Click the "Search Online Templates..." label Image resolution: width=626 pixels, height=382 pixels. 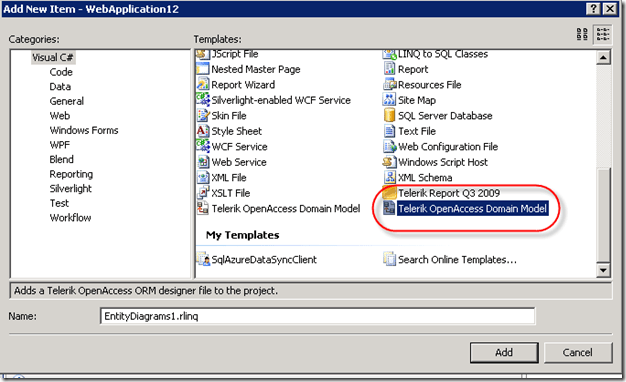tap(457, 259)
